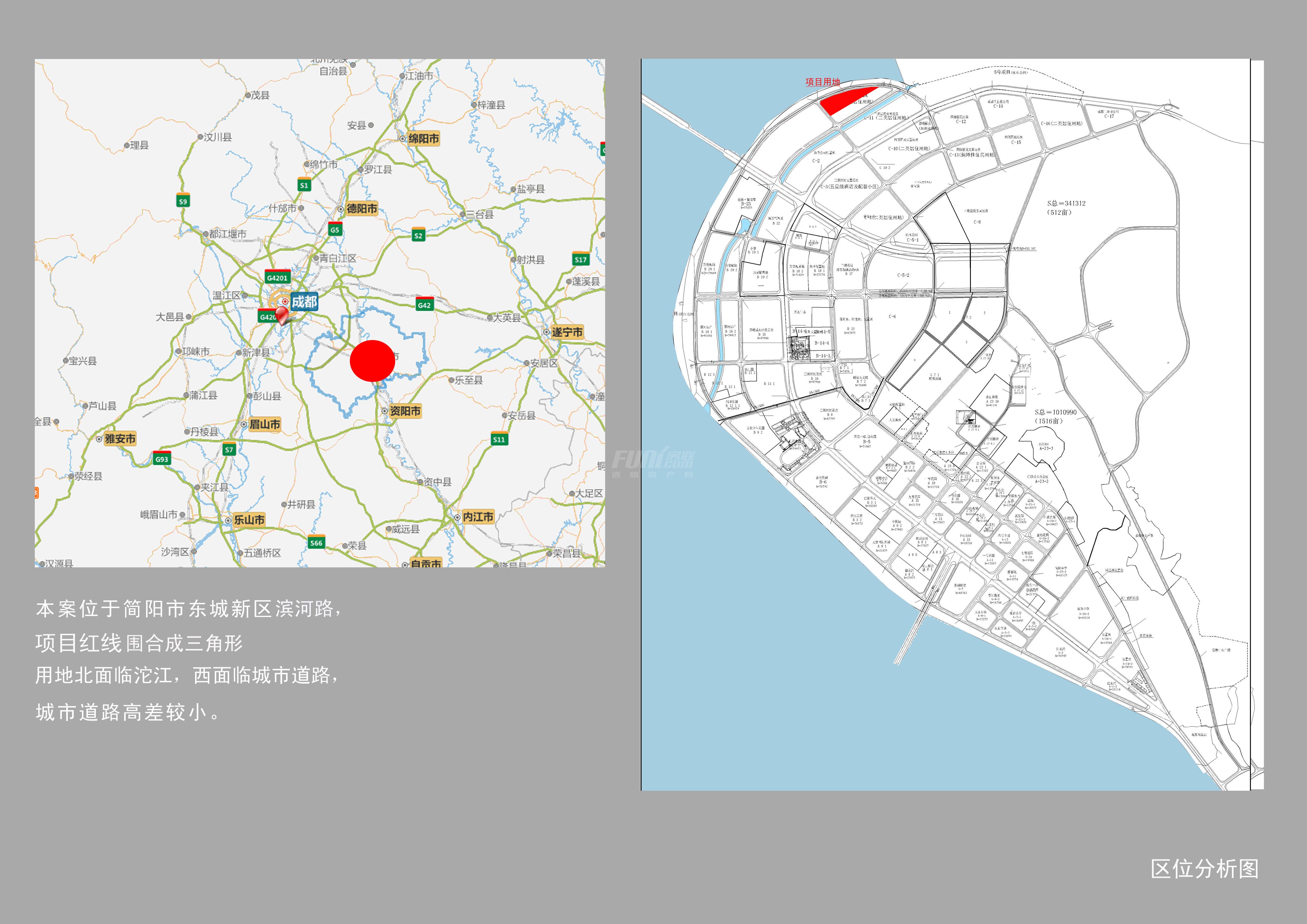The width and height of the screenshot is (1307, 924).
Task: Select the 雅安市 city label
Action: click(x=120, y=439)
